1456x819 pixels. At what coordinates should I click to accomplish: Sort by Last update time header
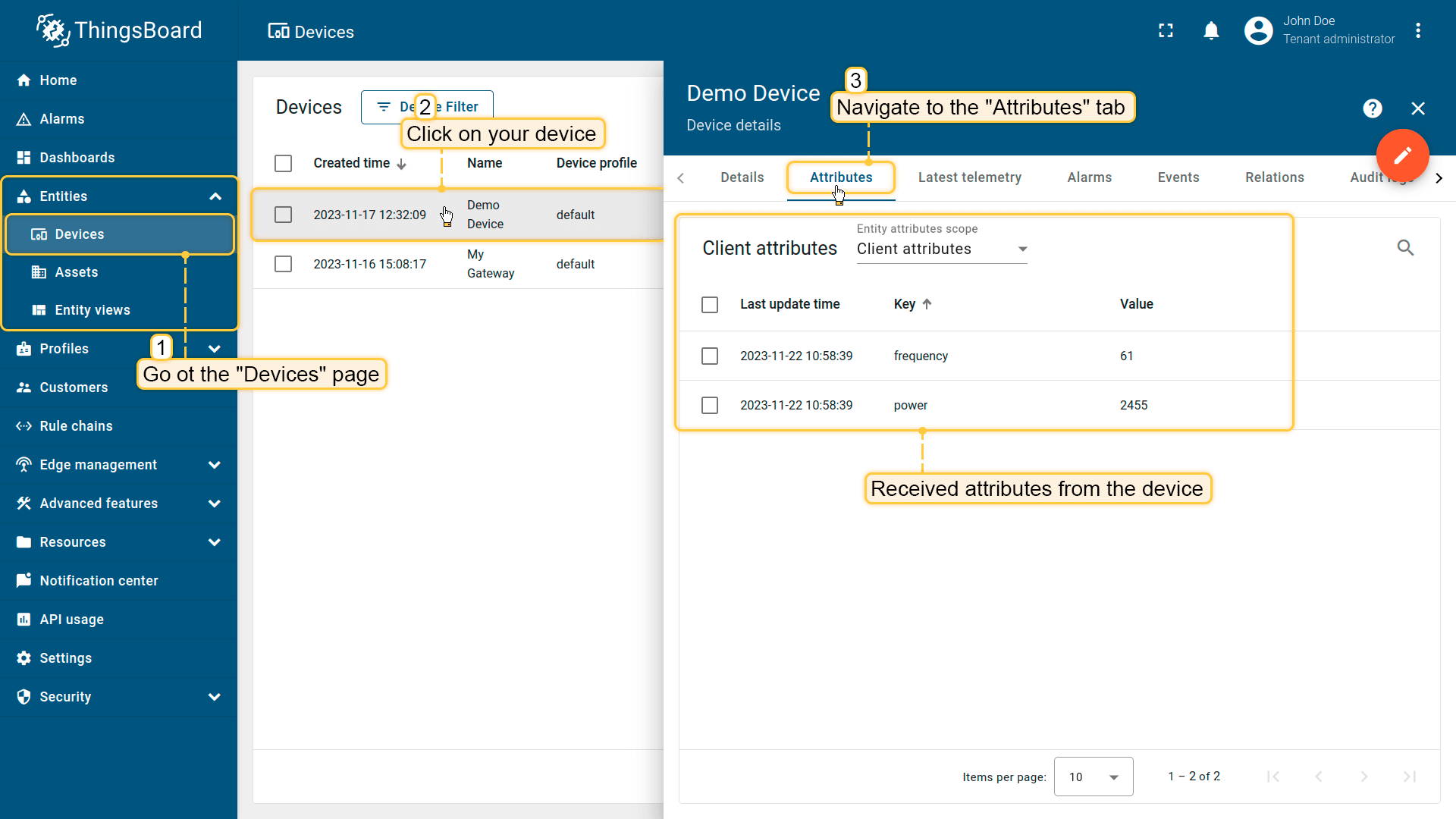click(x=789, y=304)
